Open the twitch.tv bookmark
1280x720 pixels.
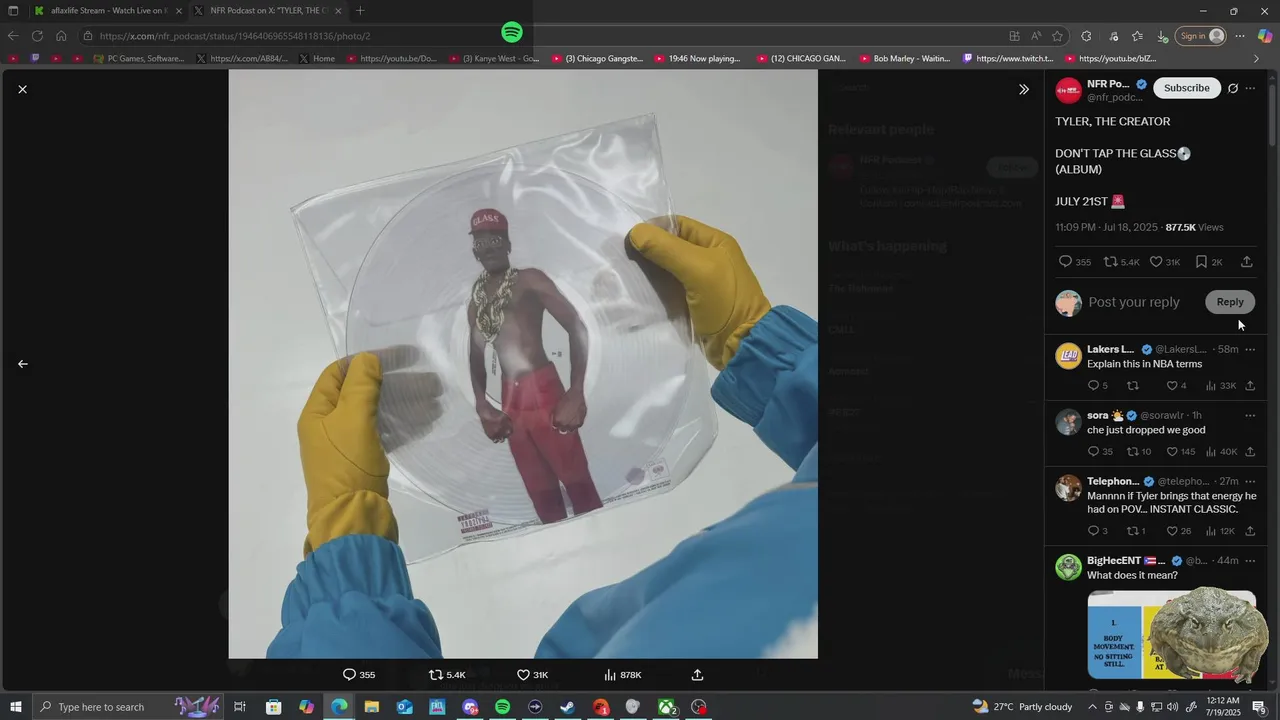coord(1008,59)
